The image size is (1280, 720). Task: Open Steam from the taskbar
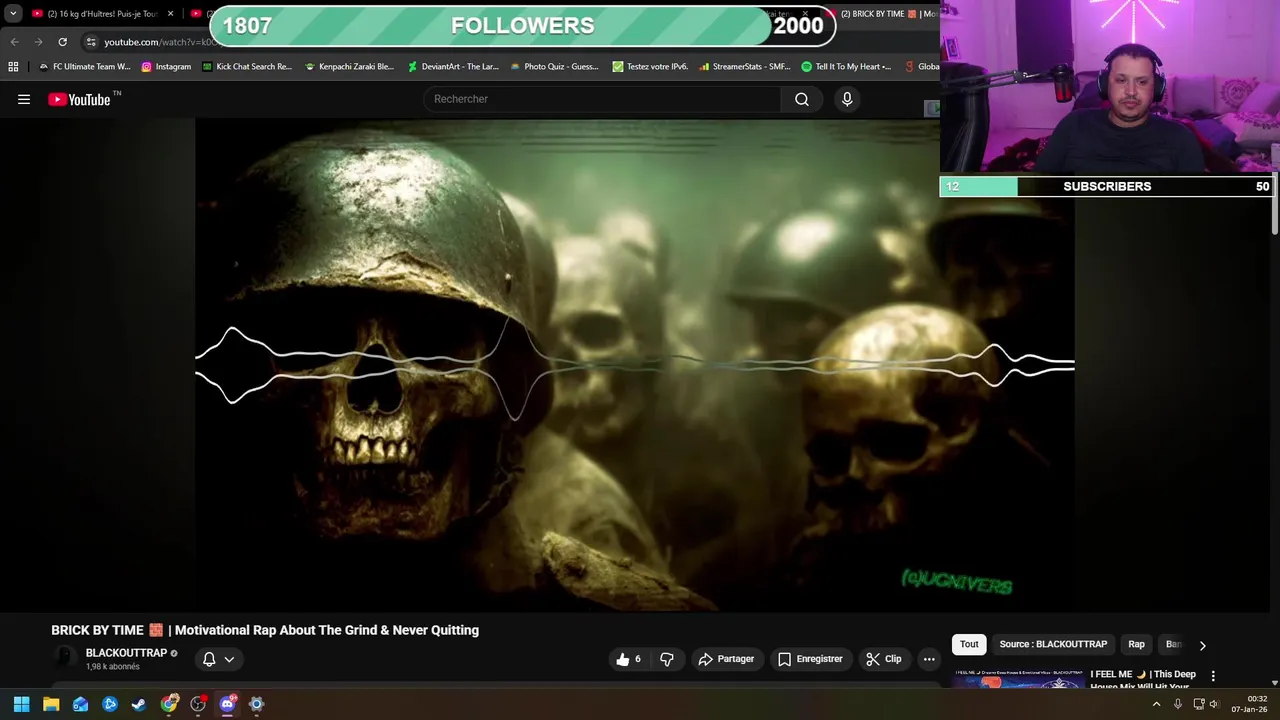(x=139, y=704)
